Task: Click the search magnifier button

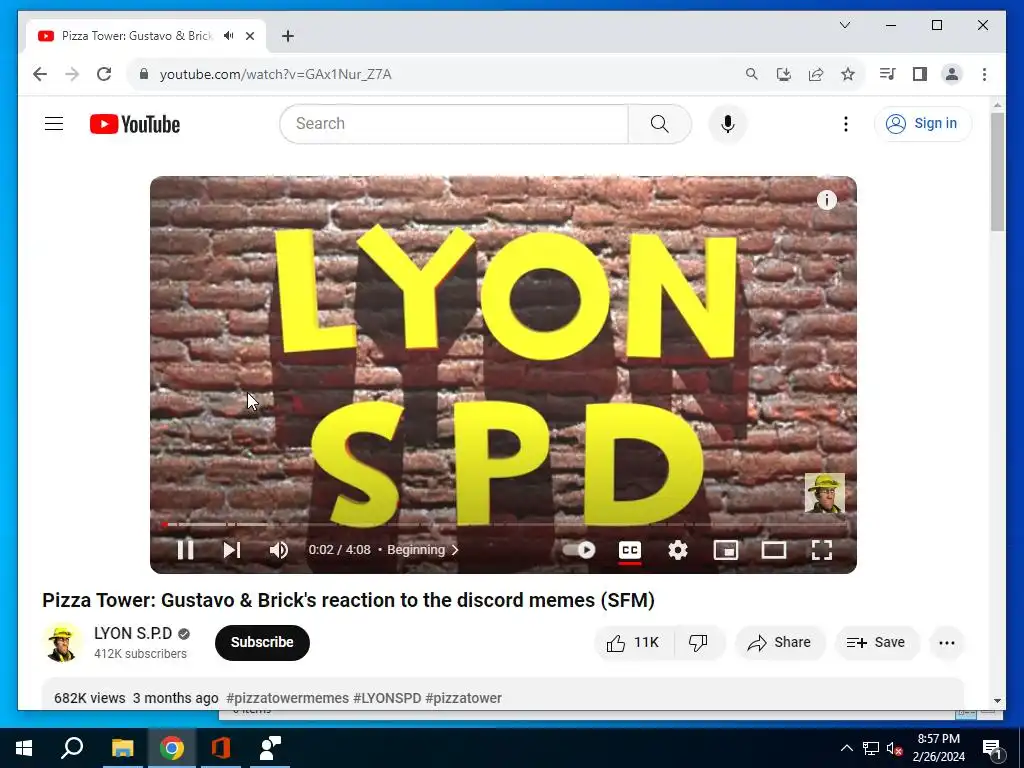Action: coord(660,123)
